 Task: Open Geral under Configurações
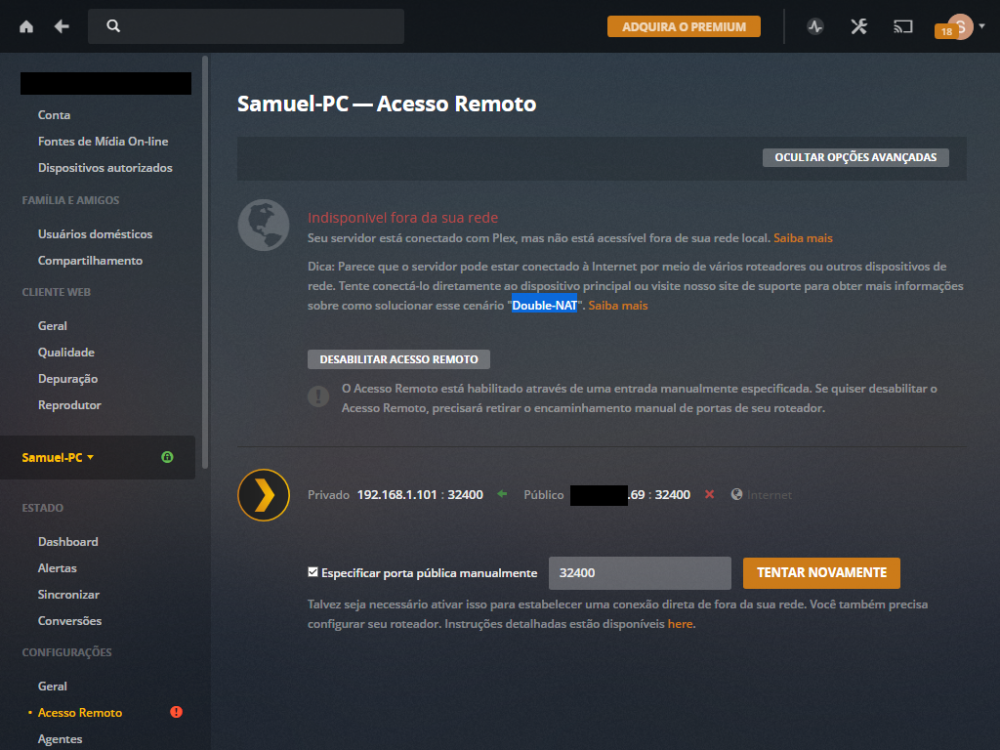pos(52,686)
